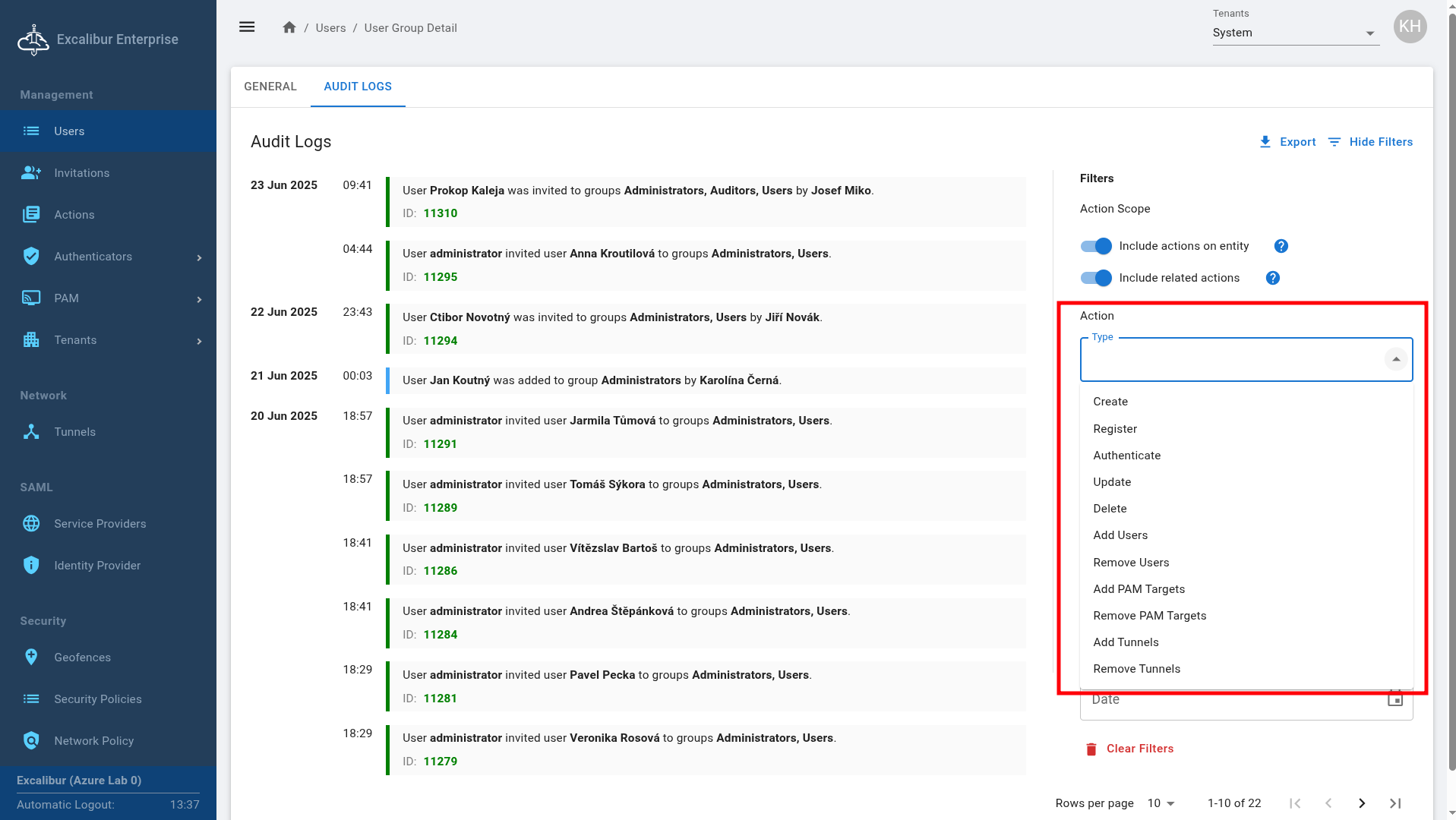Go to next page of audit logs
Image resolution: width=1456 pixels, height=820 pixels.
point(1361,803)
